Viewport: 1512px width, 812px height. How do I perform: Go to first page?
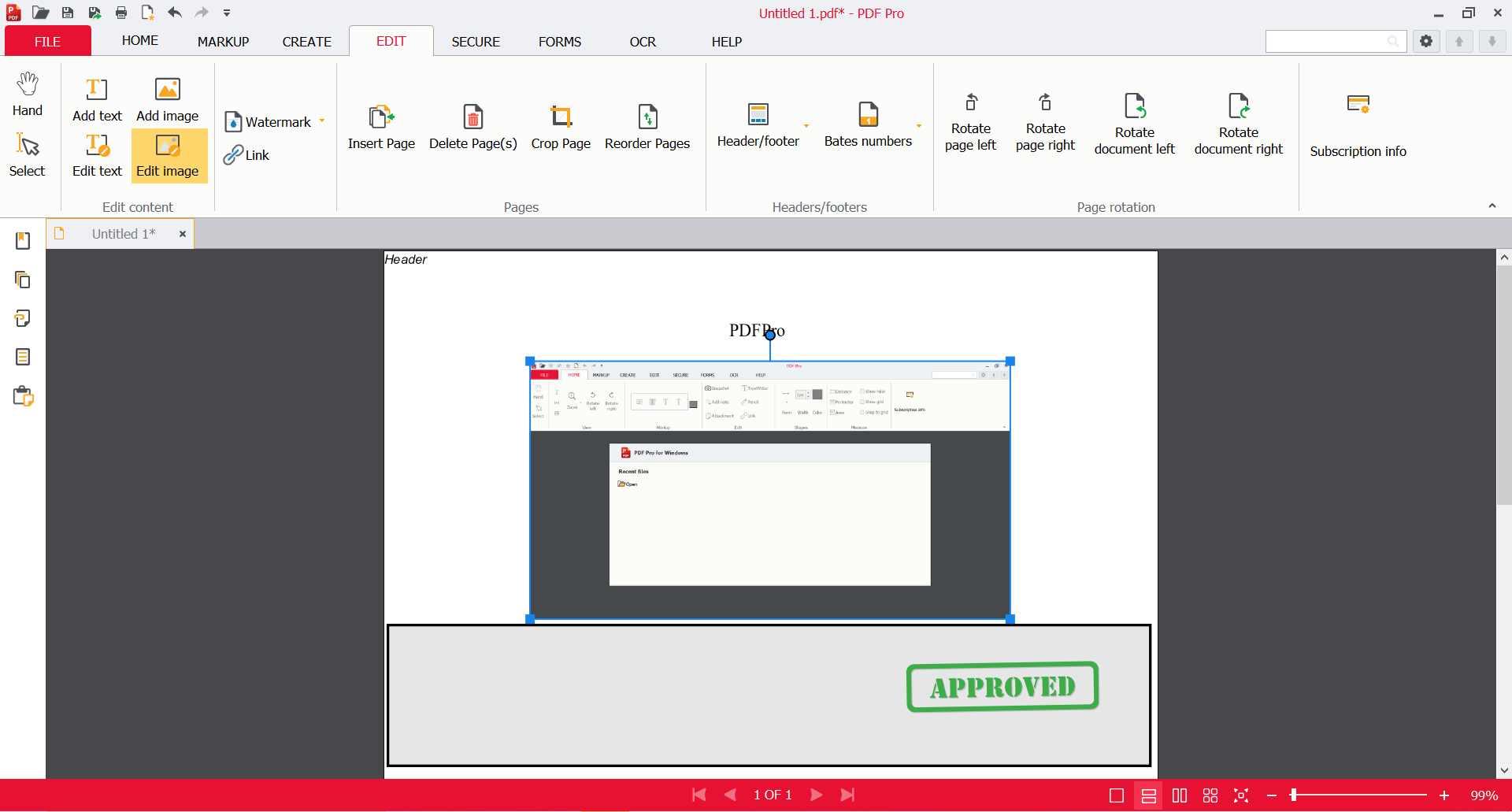(699, 795)
